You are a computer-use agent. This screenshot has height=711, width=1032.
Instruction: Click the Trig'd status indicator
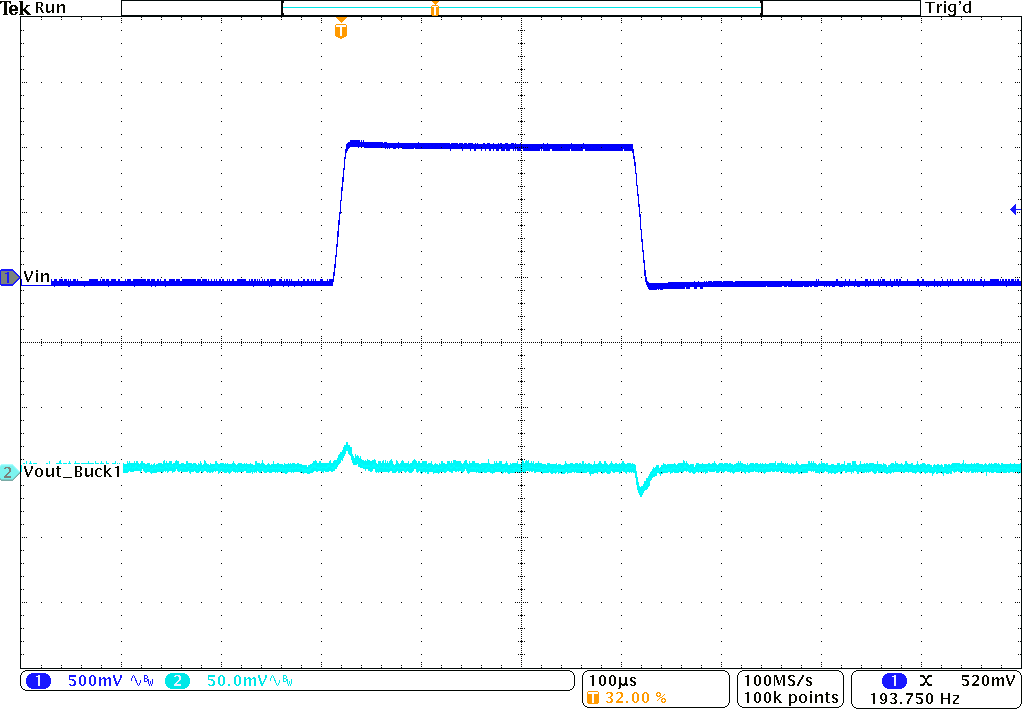[946, 8]
